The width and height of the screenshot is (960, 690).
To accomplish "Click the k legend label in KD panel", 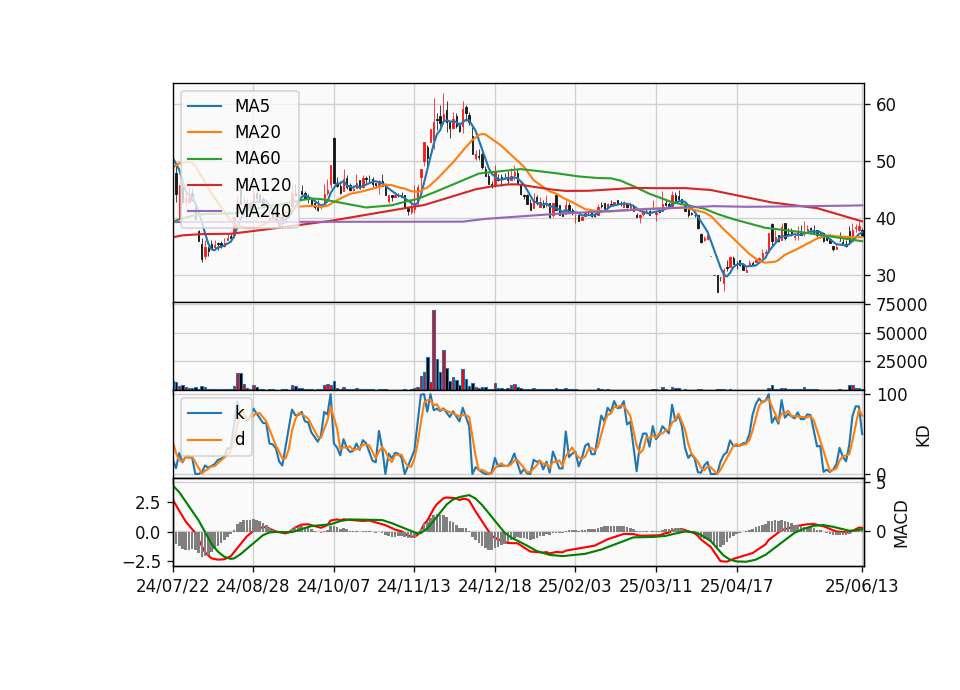I will 239,413.
